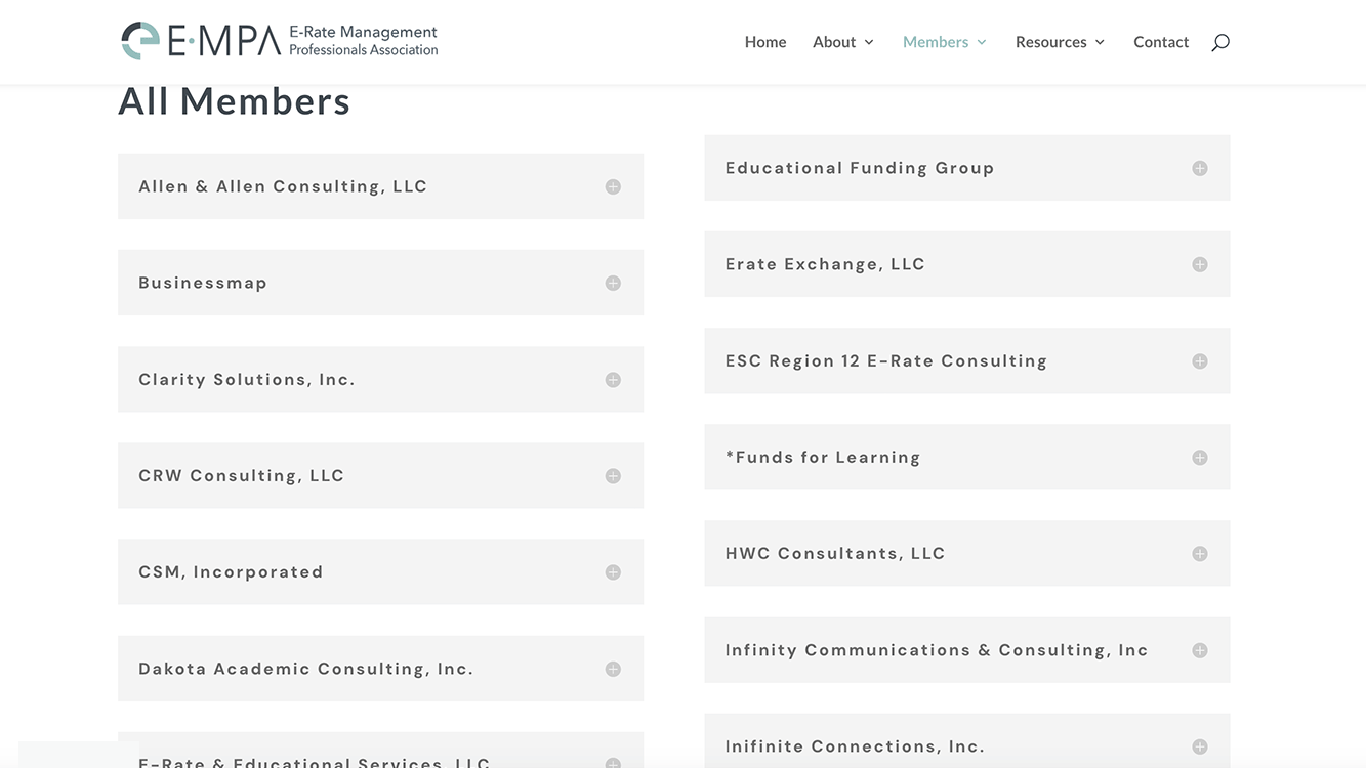This screenshot has height=768, width=1366.
Task: Click plus icon for Erate Exchange, LLC
Action: pos(1200,264)
